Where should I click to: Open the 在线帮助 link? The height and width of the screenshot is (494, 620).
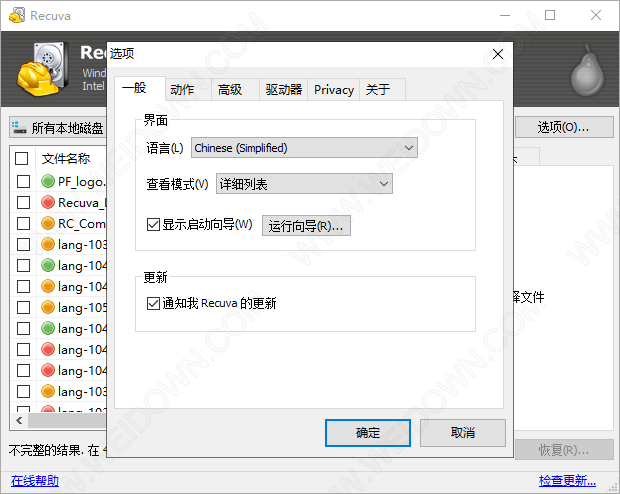click(x=35, y=481)
